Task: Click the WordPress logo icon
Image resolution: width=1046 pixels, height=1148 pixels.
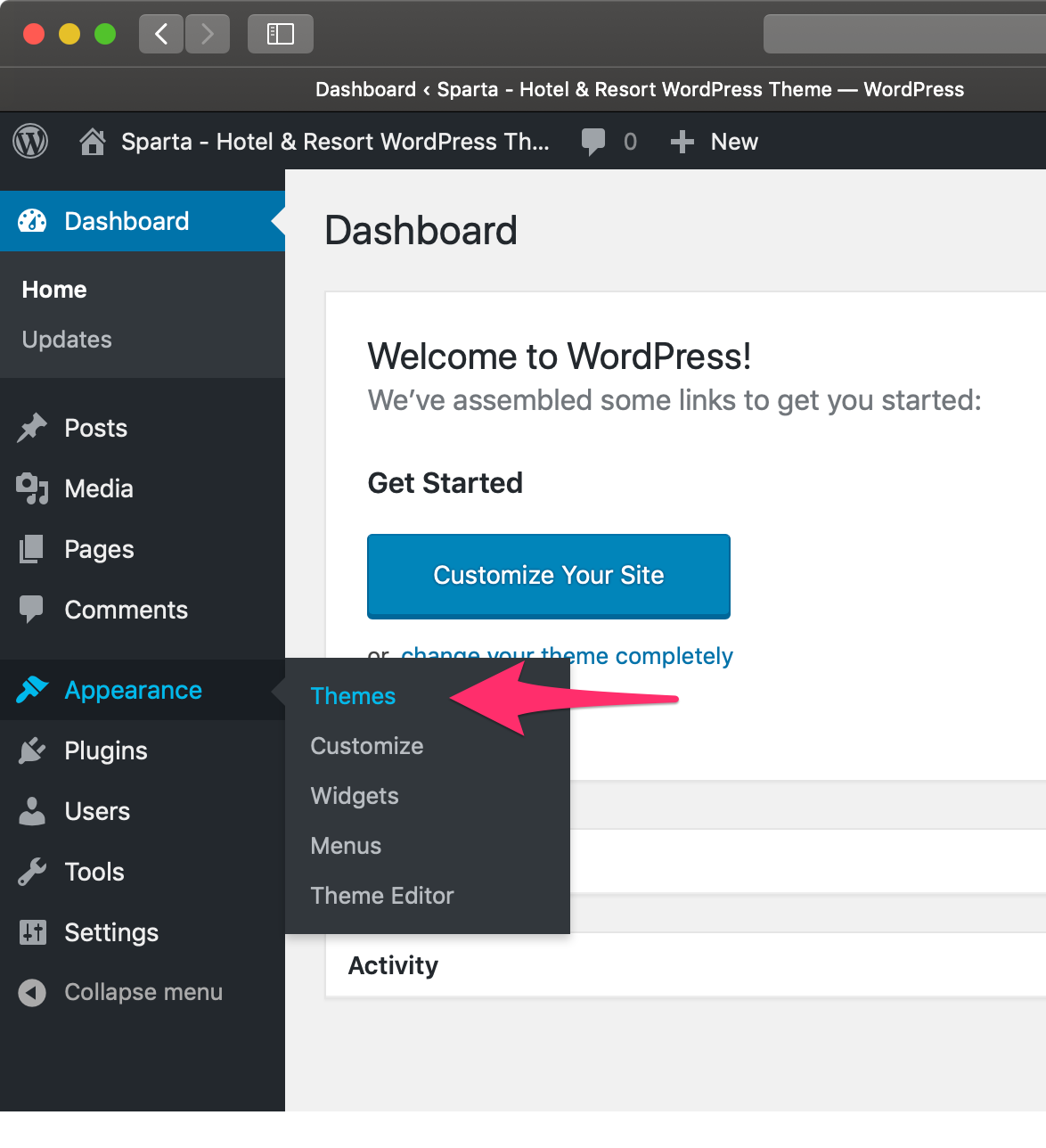Action: coord(30,142)
